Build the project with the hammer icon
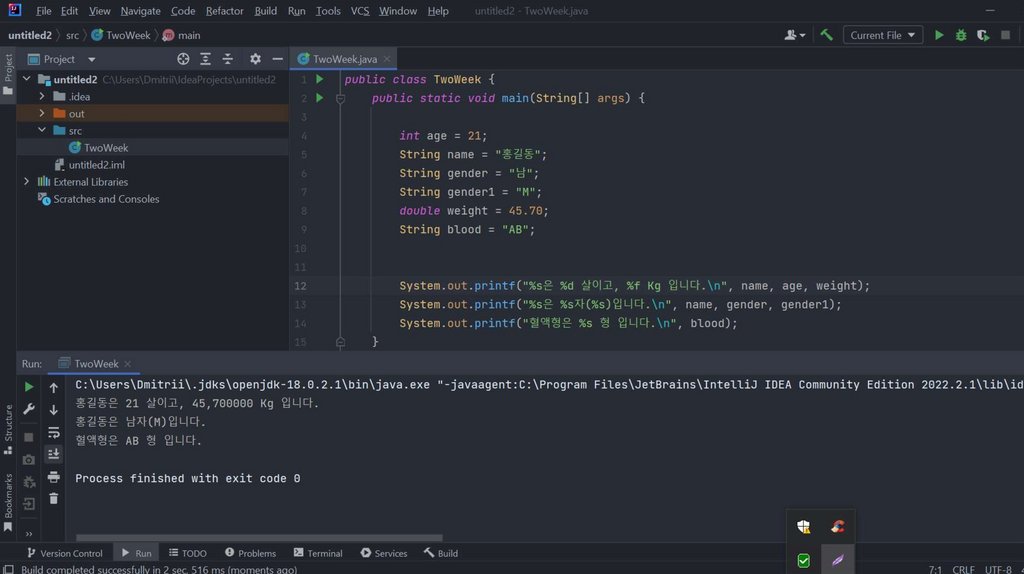 coord(826,35)
